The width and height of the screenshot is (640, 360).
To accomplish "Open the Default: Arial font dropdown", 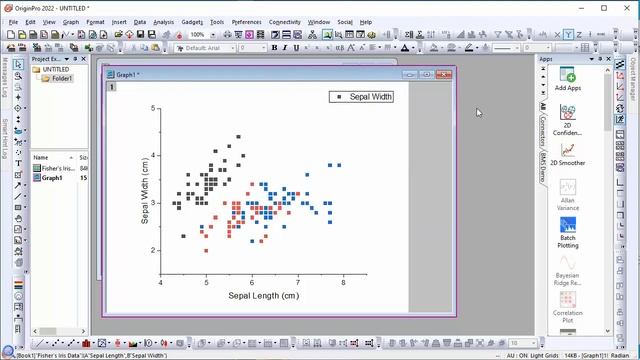I will (233, 48).
